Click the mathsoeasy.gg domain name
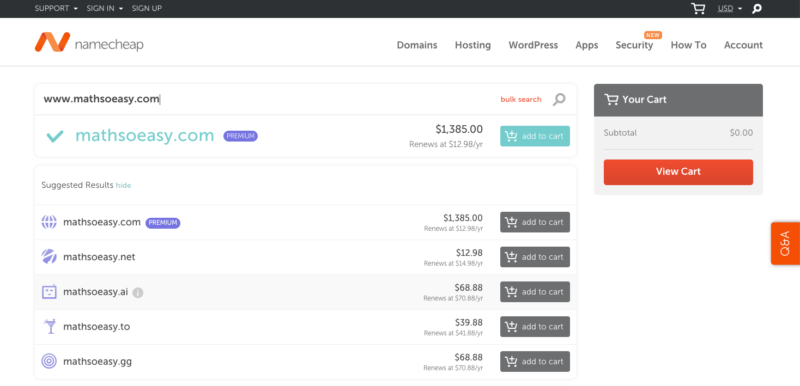 coord(97,362)
